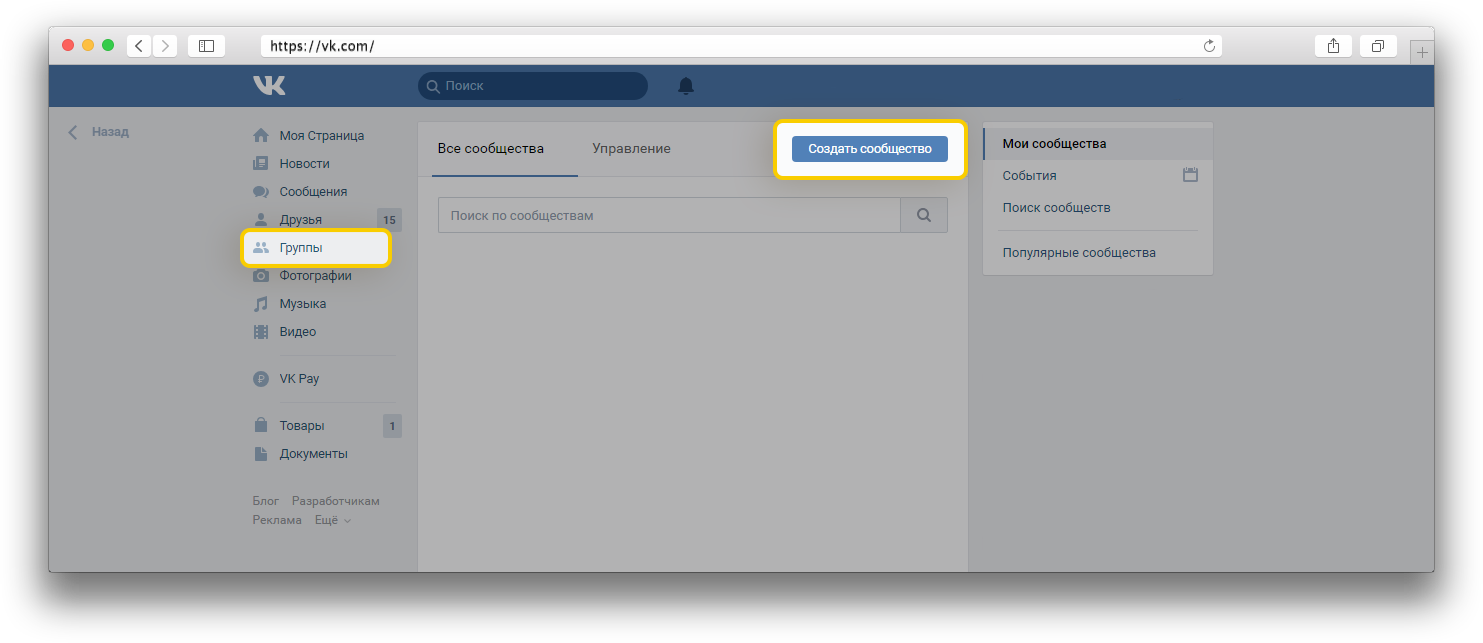Toggle the Safari sidebar button
1483x643 pixels.
point(206,46)
